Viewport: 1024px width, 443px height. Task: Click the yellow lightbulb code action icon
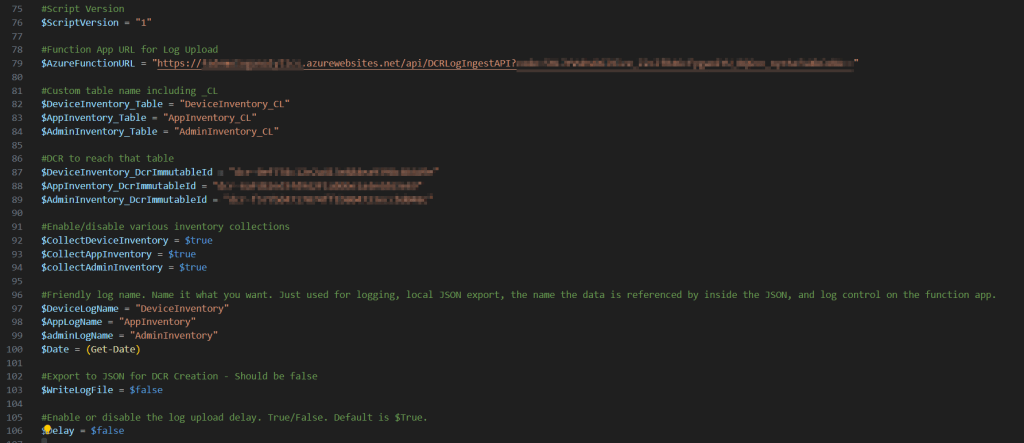tap(46, 428)
